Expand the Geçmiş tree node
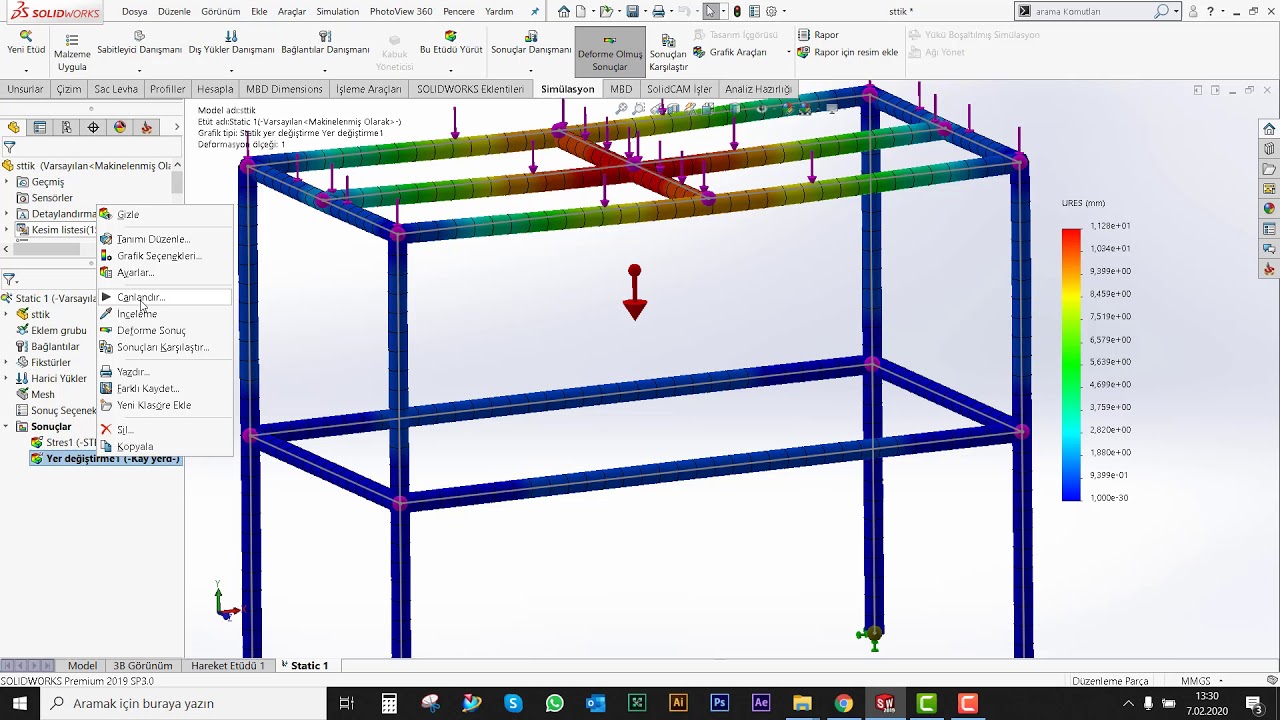The height and width of the screenshot is (720, 1280). click(7, 182)
